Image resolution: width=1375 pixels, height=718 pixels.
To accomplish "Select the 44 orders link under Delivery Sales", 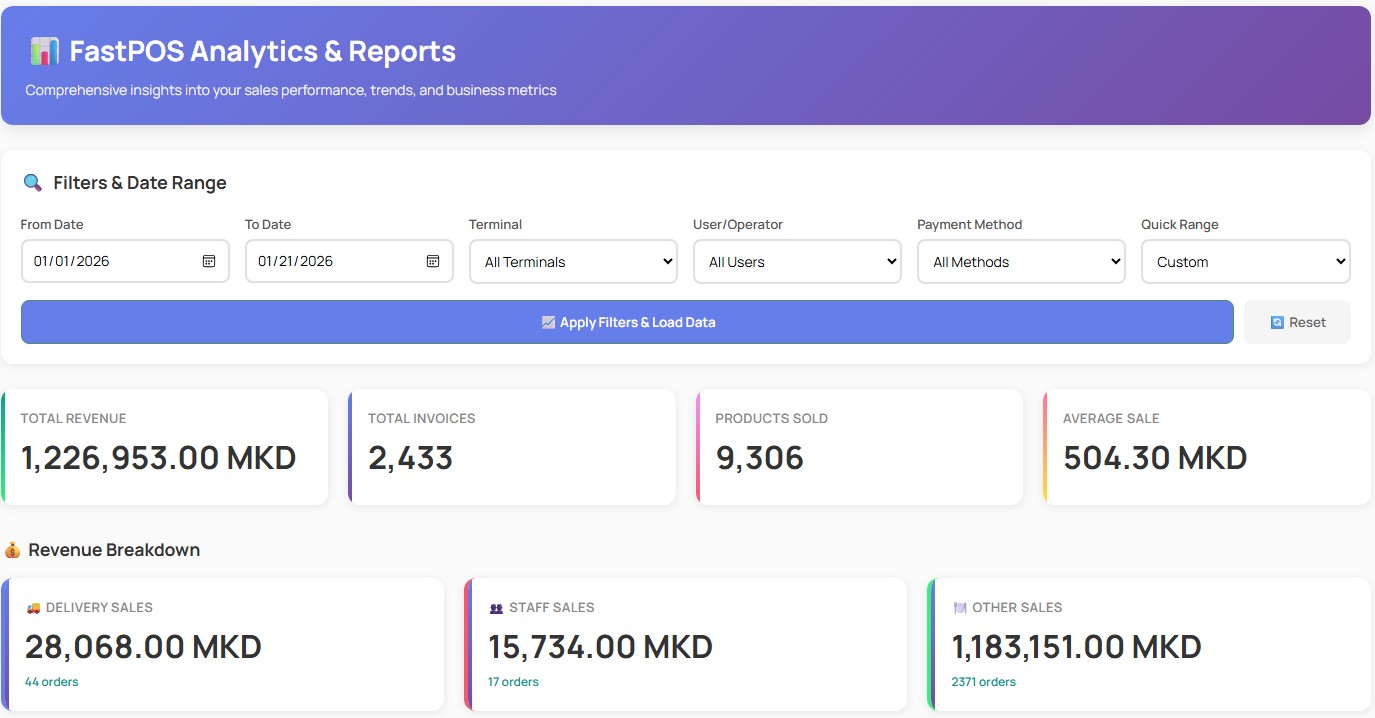I will 51,681.
